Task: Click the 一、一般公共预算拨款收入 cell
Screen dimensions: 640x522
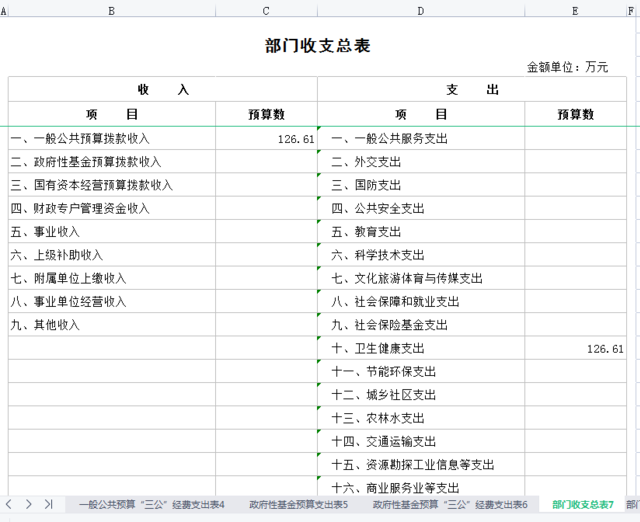Action: (111, 139)
